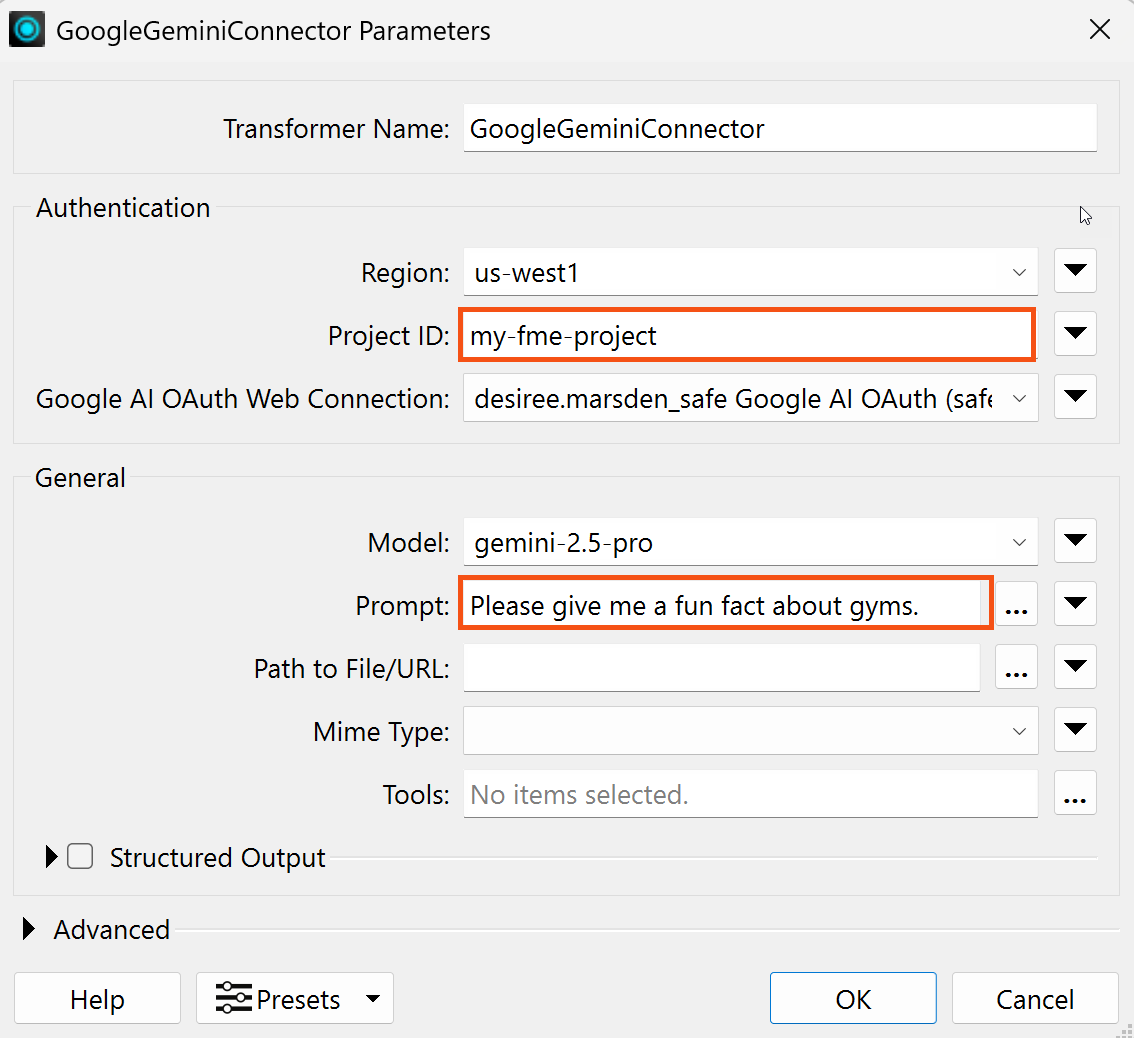This screenshot has height=1038, width=1134.
Task: Enable the Structured Output checkbox
Action: (x=80, y=856)
